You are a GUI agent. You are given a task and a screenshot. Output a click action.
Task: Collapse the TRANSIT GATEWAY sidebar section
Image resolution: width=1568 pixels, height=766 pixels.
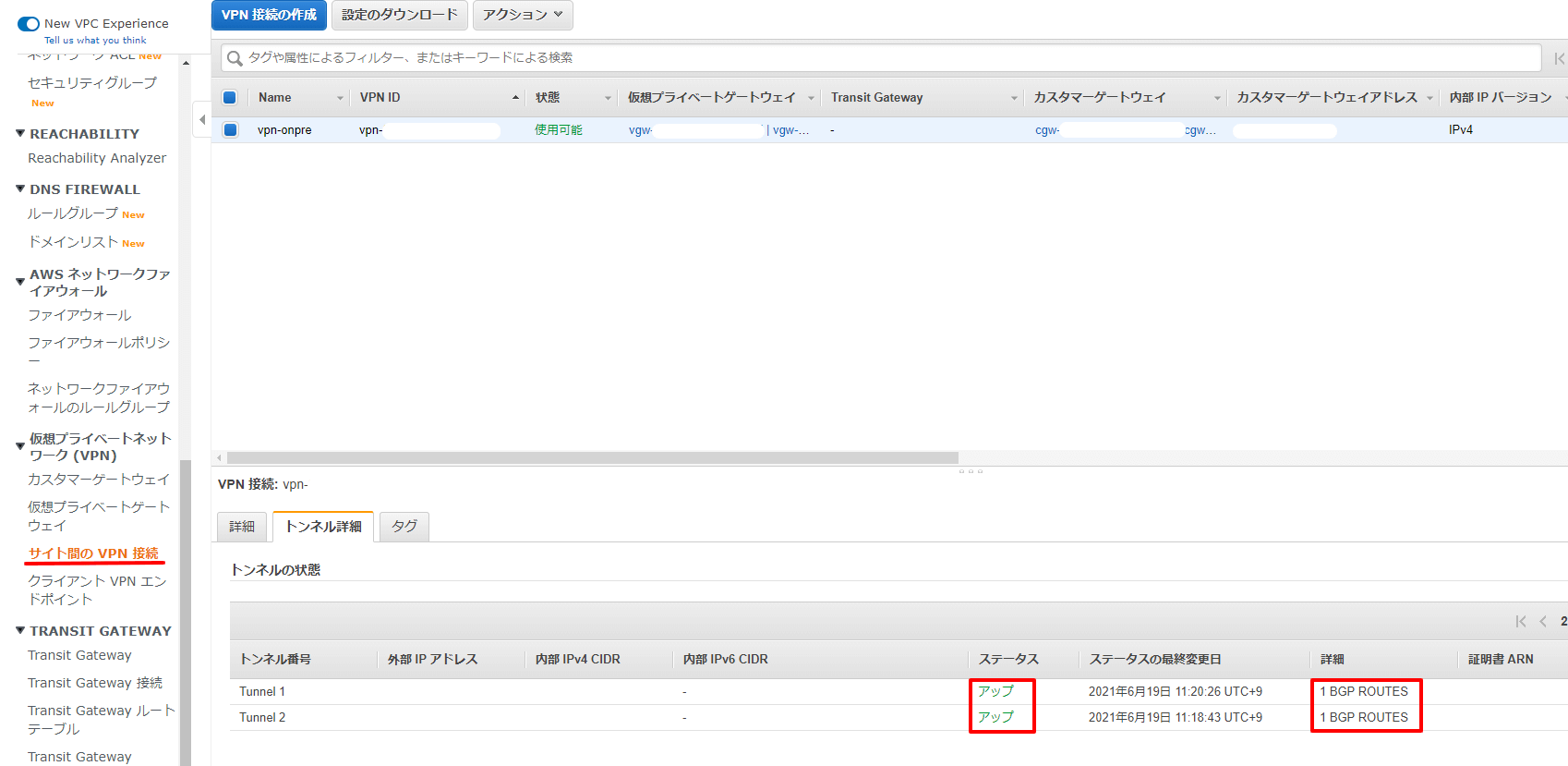click(20, 631)
